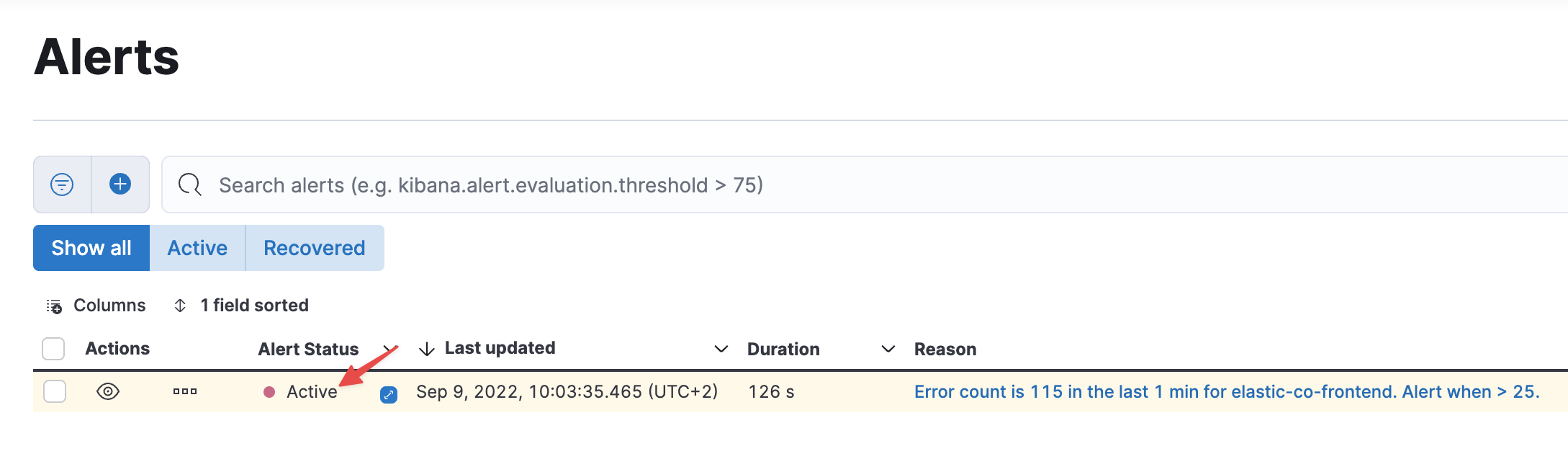Screen dimensions: 1568x454
Task: Open the KQL filter menu icon beside search
Action: tap(60, 184)
